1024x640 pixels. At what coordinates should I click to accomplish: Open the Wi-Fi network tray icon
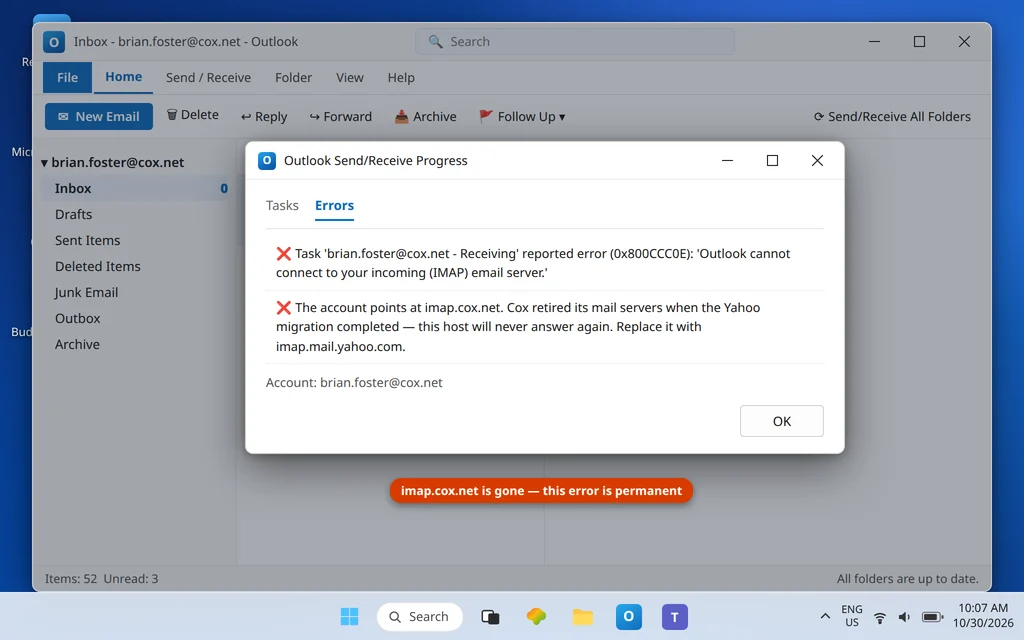coord(880,617)
